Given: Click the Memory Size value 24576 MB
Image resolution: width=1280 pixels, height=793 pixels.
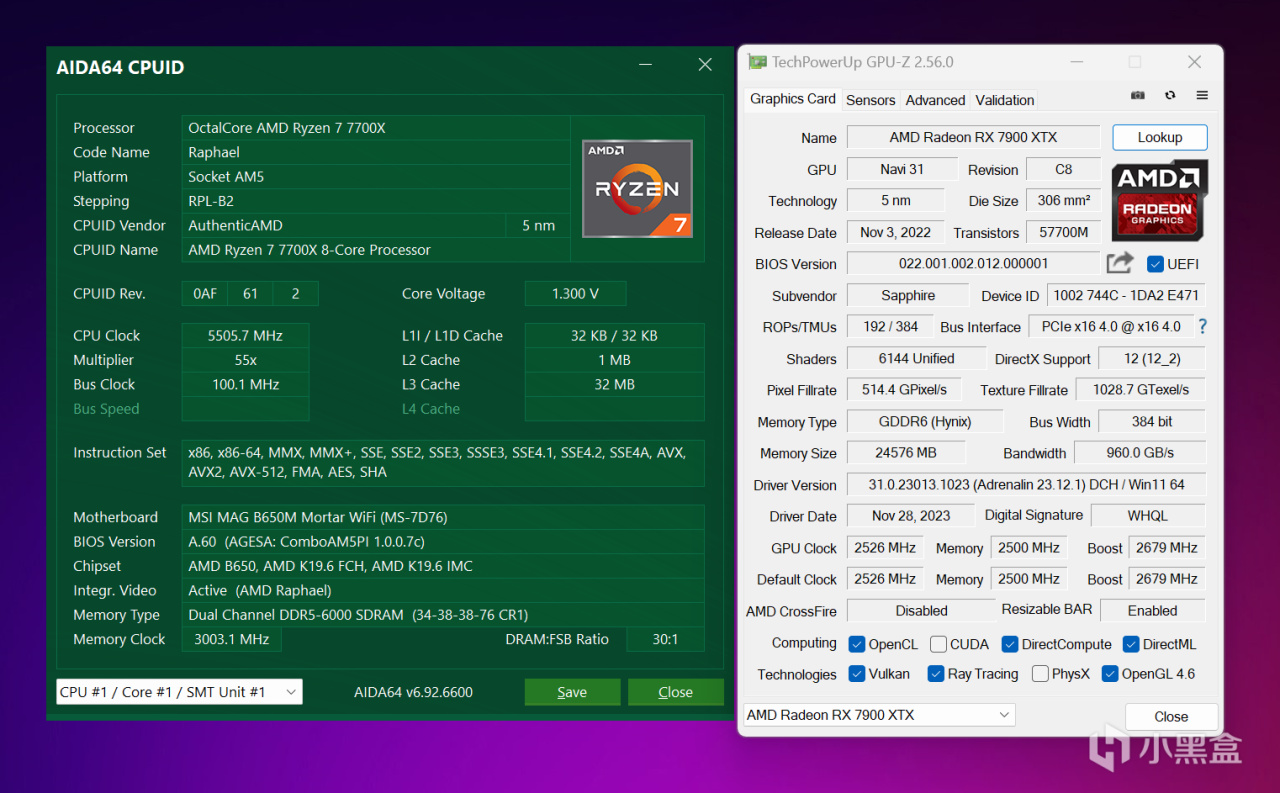Looking at the screenshot, I should tap(906, 453).
